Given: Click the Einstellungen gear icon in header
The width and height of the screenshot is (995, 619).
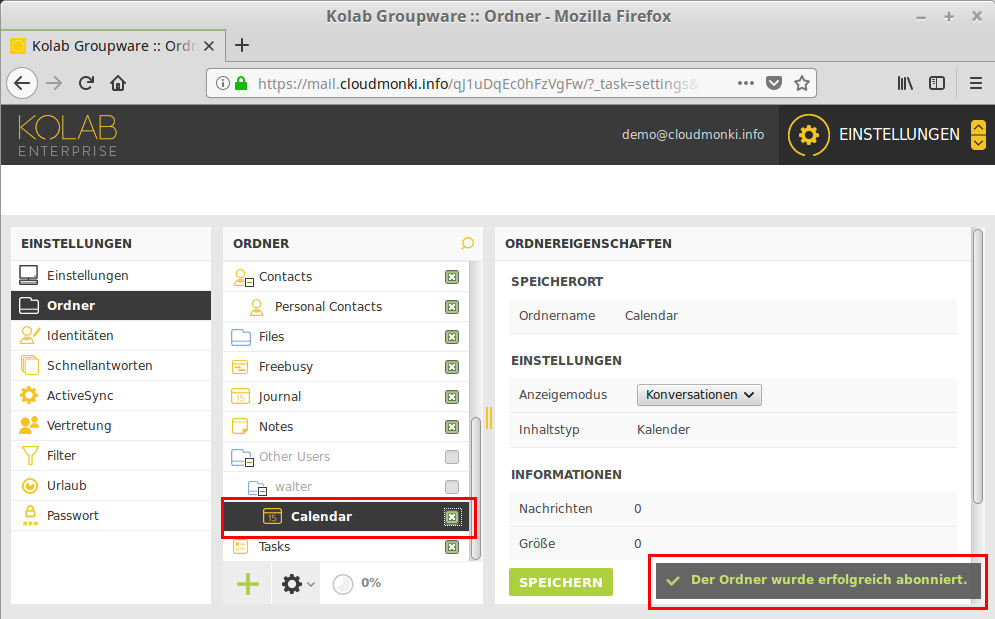Looking at the screenshot, I should coord(808,135).
